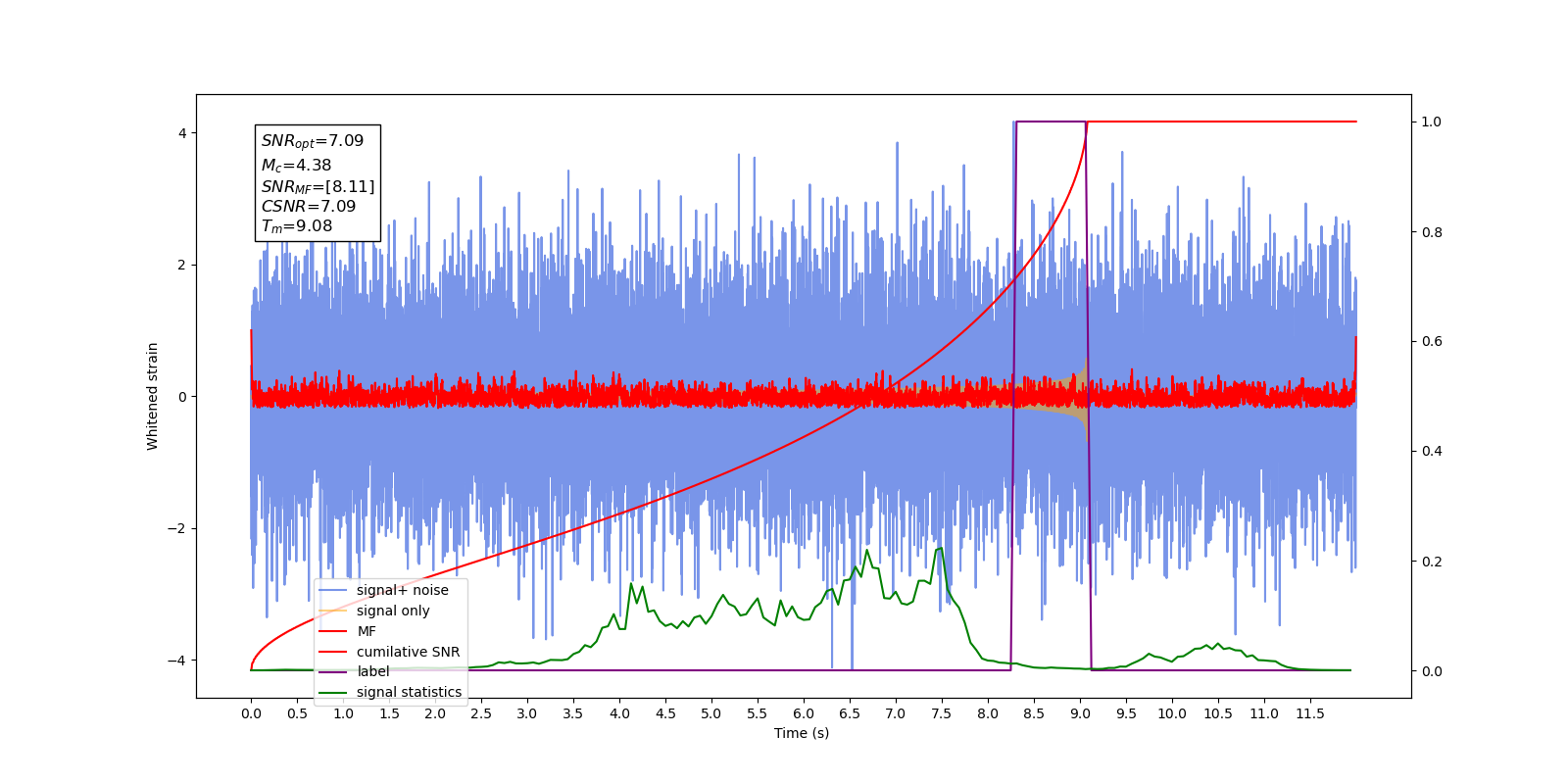This screenshot has width=1568, height=784.
Task: Click the x-axis tick label 8.0
Action: tap(988, 713)
